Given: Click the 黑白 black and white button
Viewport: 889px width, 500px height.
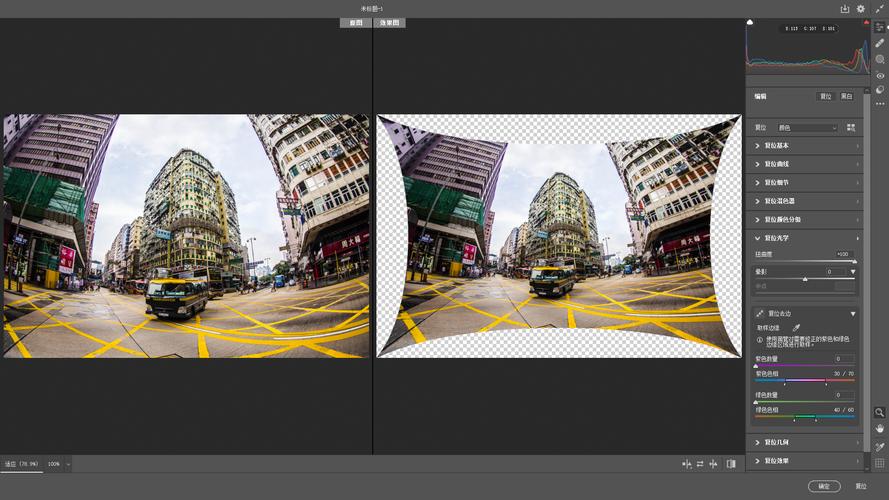Looking at the screenshot, I should (x=846, y=96).
